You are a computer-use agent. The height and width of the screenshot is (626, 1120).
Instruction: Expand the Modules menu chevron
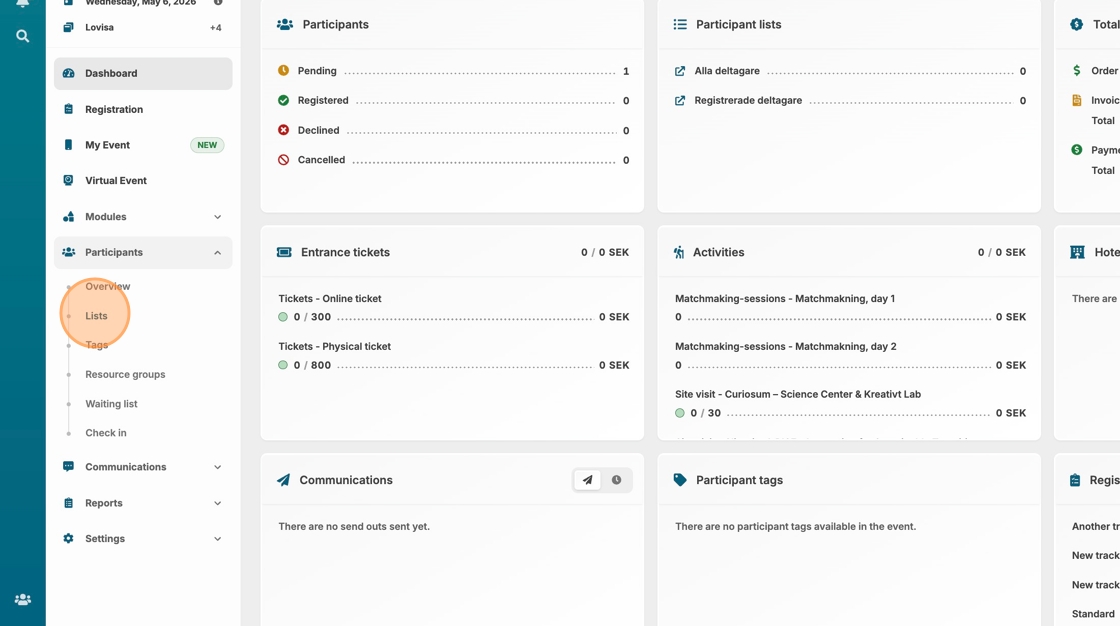click(217, 217)
